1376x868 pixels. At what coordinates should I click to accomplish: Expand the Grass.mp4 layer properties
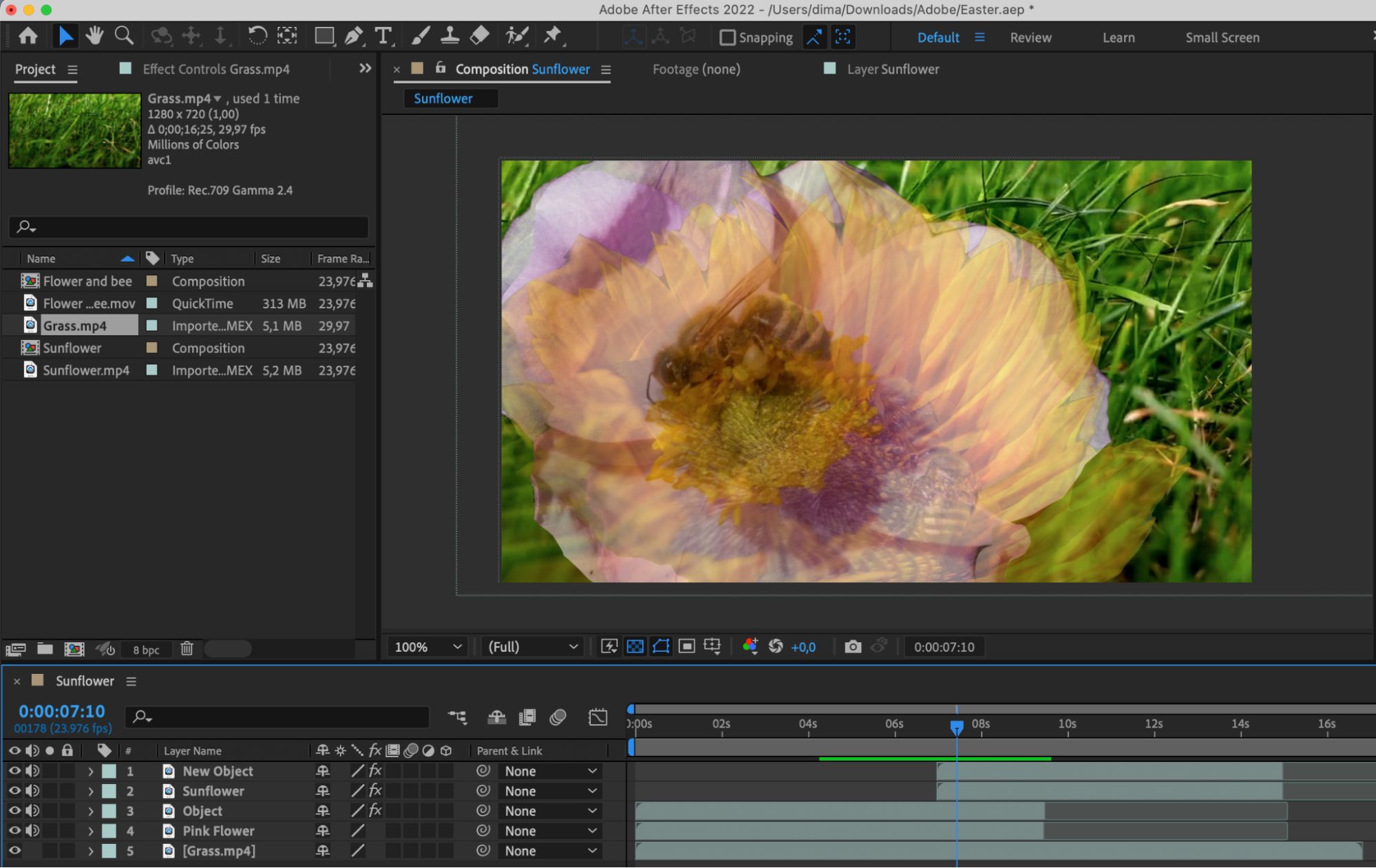pyautogui.click(x=90, y=851)
